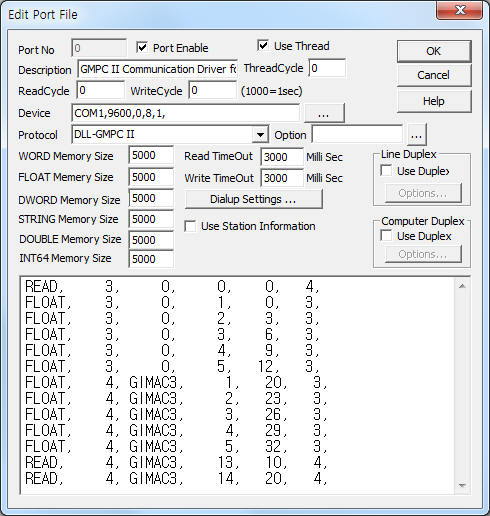Open the Protocol dropdown list

point(260,135)
